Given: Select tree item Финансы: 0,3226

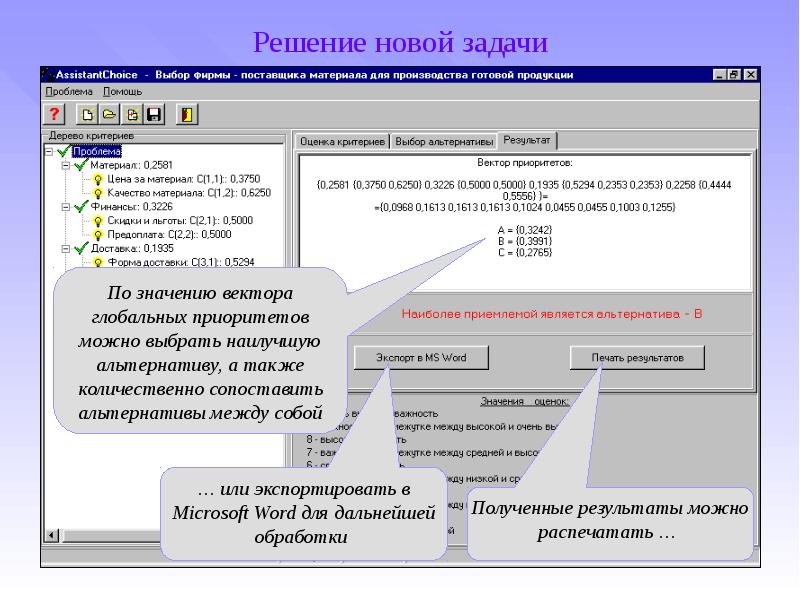Looking at the screenshot, I should point(132,207).
